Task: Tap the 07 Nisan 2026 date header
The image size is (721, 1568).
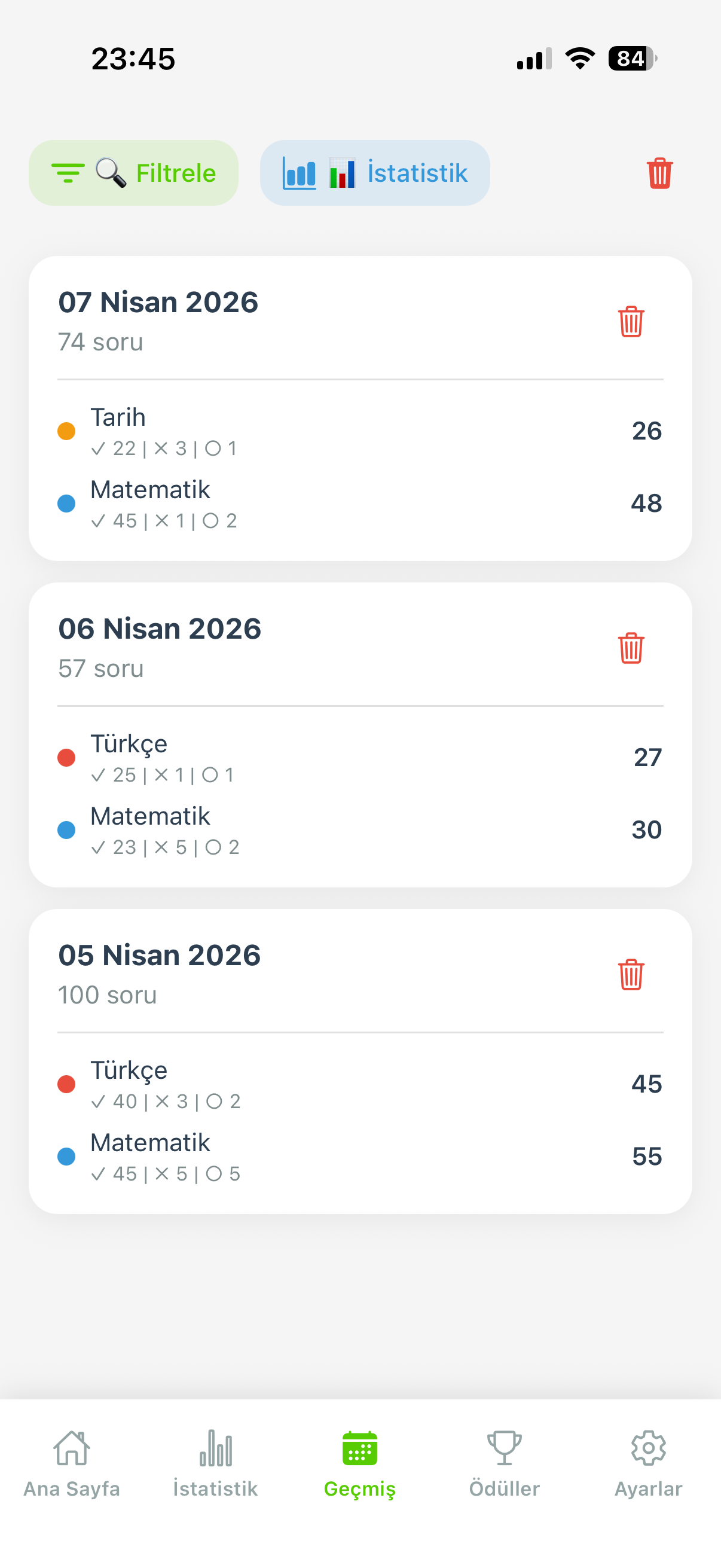Action: (x=158, y=303)
